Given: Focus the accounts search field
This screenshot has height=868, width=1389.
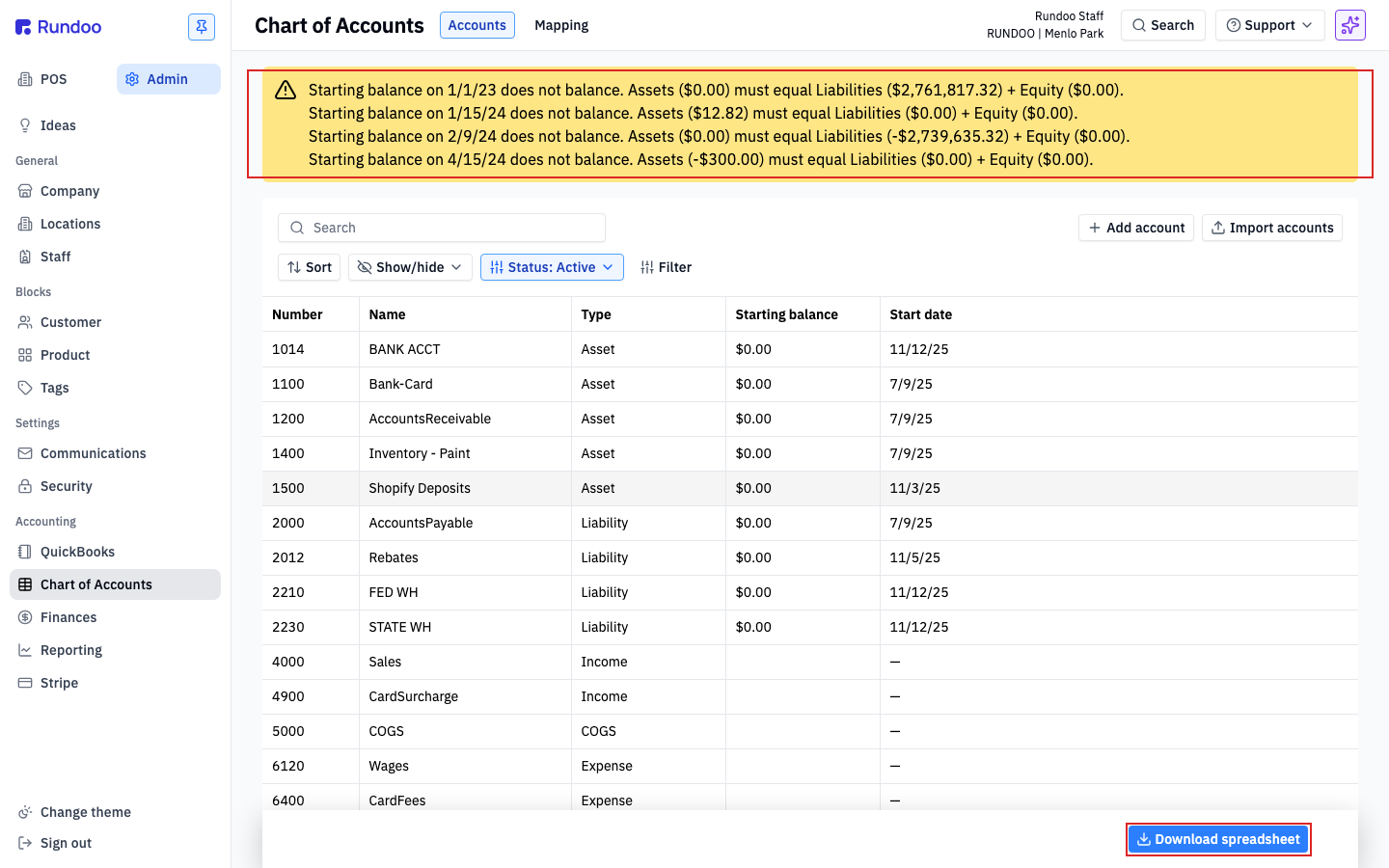Looking at the screenshot, I should (442, 228).
